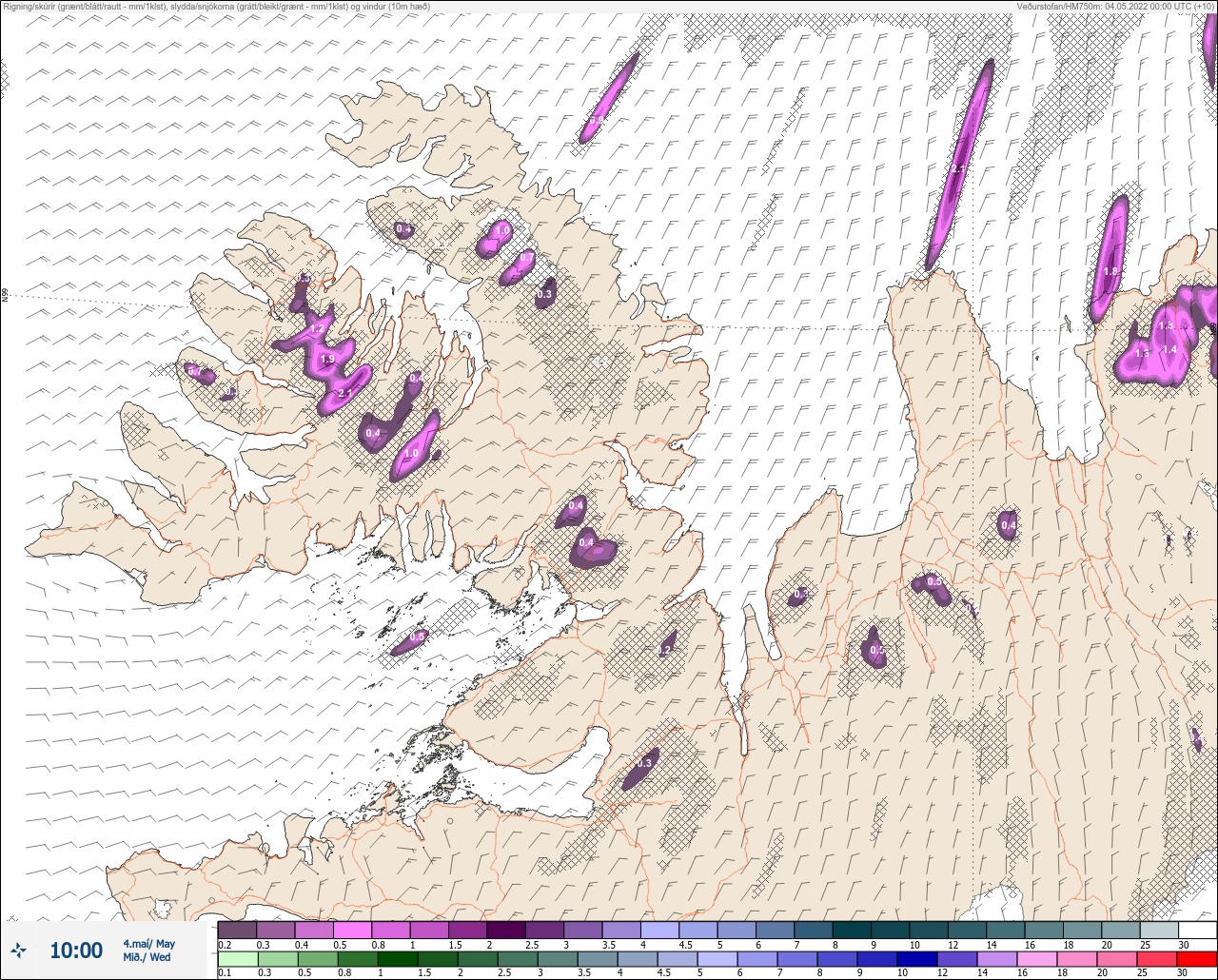
Task: Click the '0.1' number under lower legend row
Action: (225, 973)
